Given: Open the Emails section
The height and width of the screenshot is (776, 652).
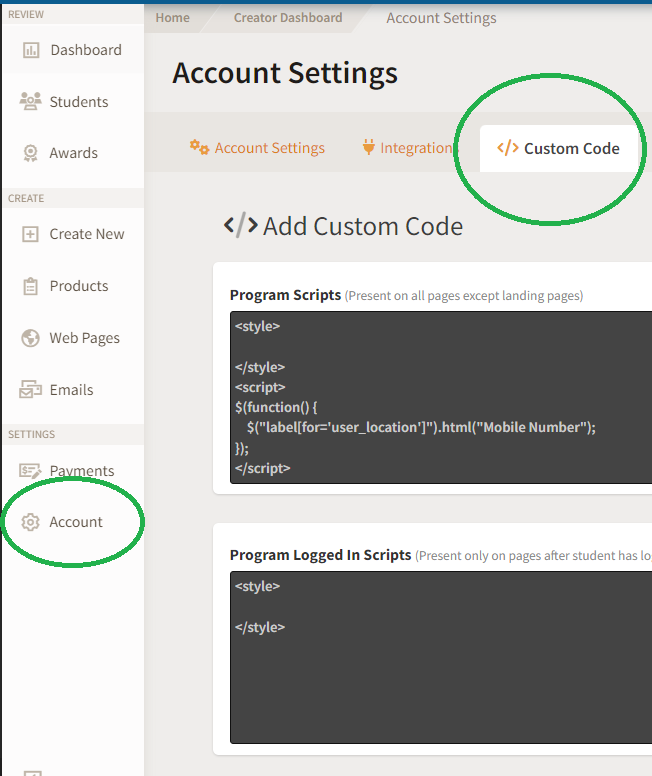Looking at the screenshot, I should coord(73,390).
